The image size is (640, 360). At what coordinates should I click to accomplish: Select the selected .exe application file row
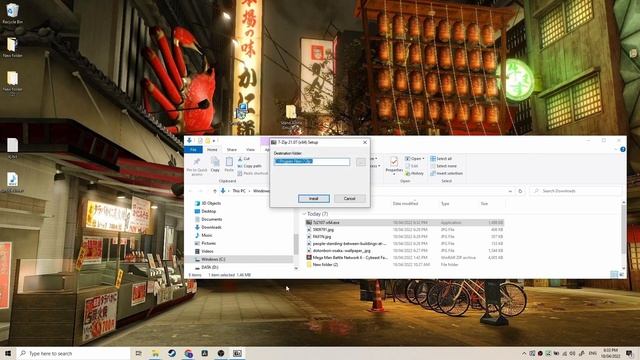pyautogui.click(x=404, y=222)
